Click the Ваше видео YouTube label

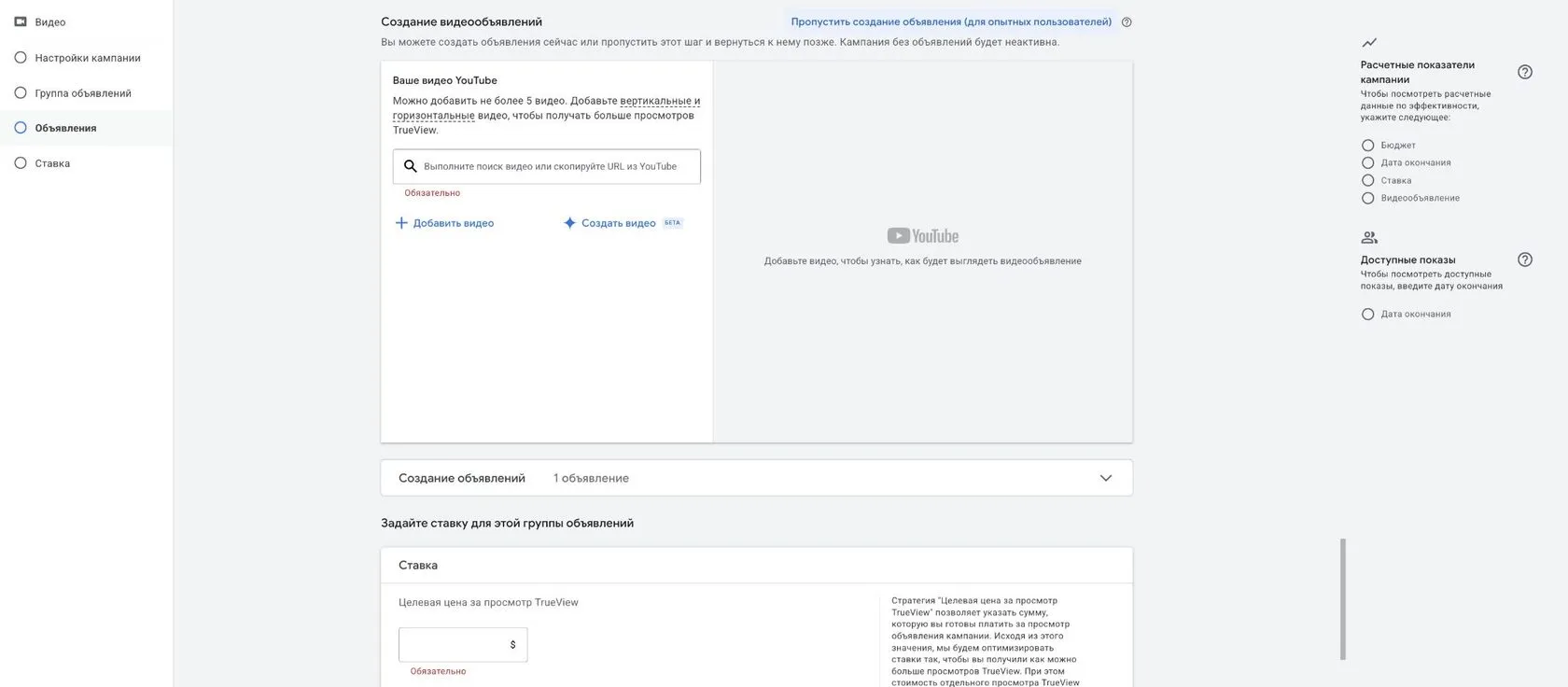pos(445,80)
